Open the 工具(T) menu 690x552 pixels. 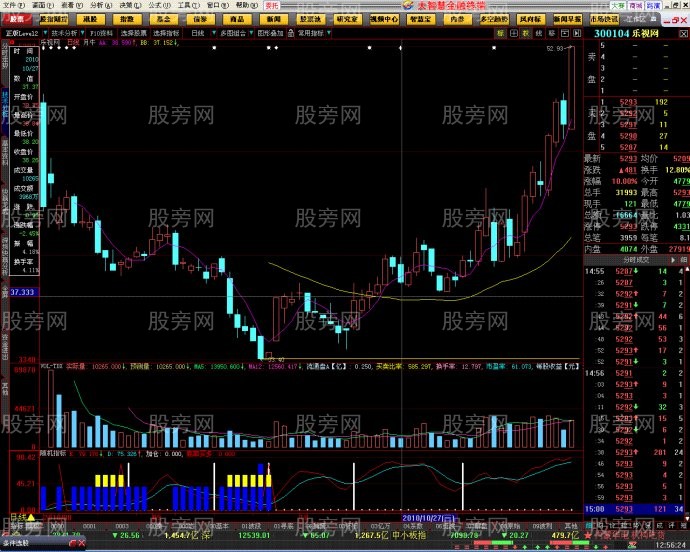pyautogui.click(x=188, y=5)
